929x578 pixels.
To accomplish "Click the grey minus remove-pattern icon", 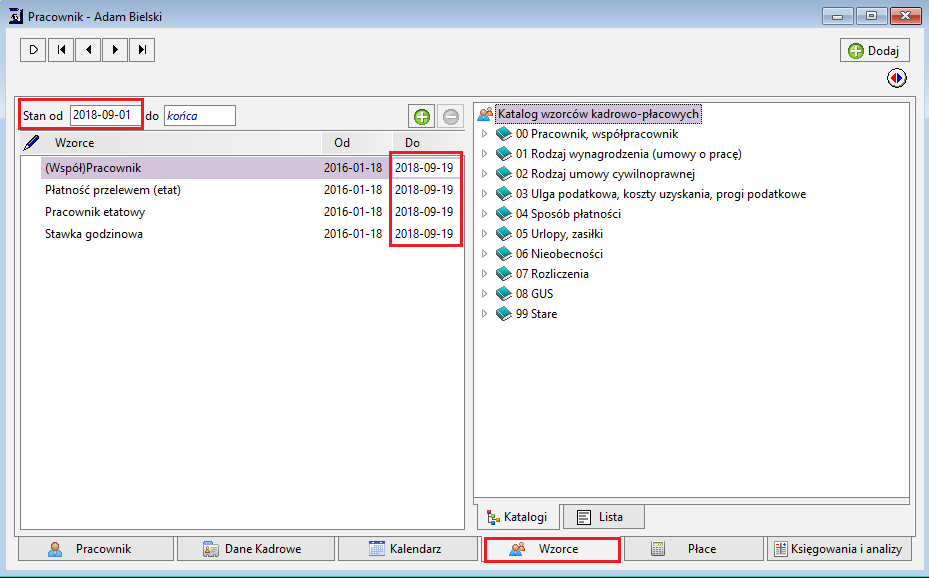I will [x=451, y=117].
